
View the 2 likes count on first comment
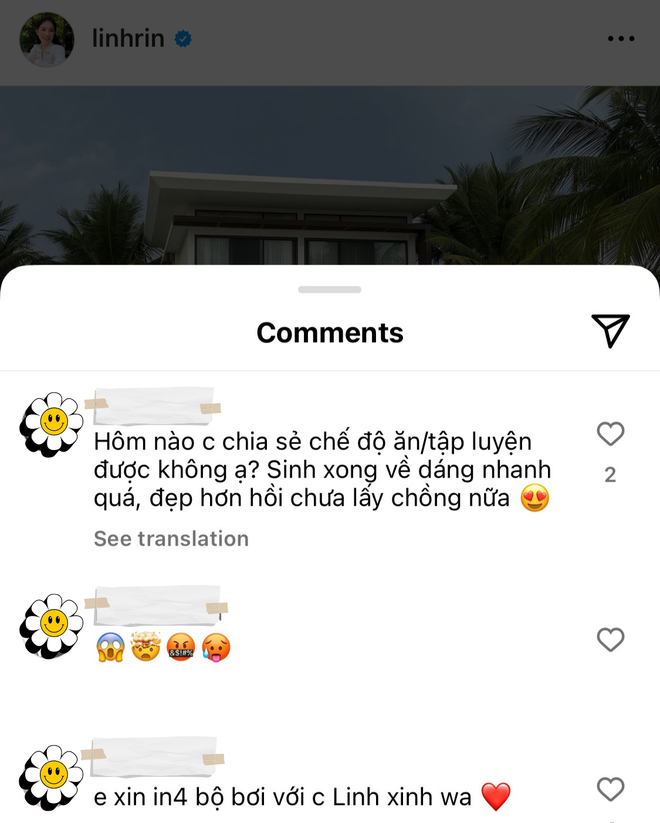point(610,475)
